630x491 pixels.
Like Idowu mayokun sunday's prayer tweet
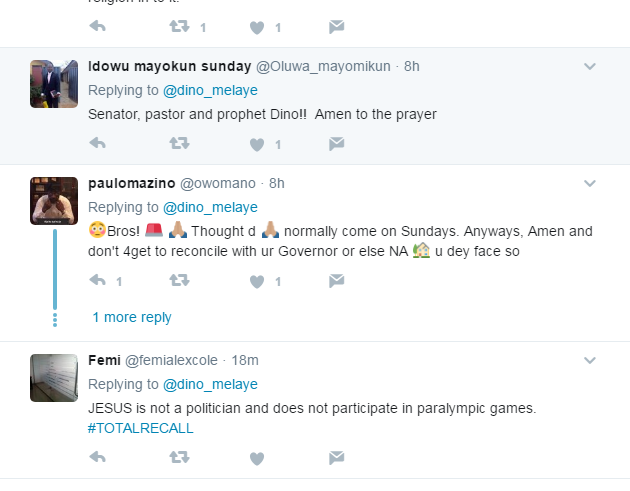(x=257, y=144)
